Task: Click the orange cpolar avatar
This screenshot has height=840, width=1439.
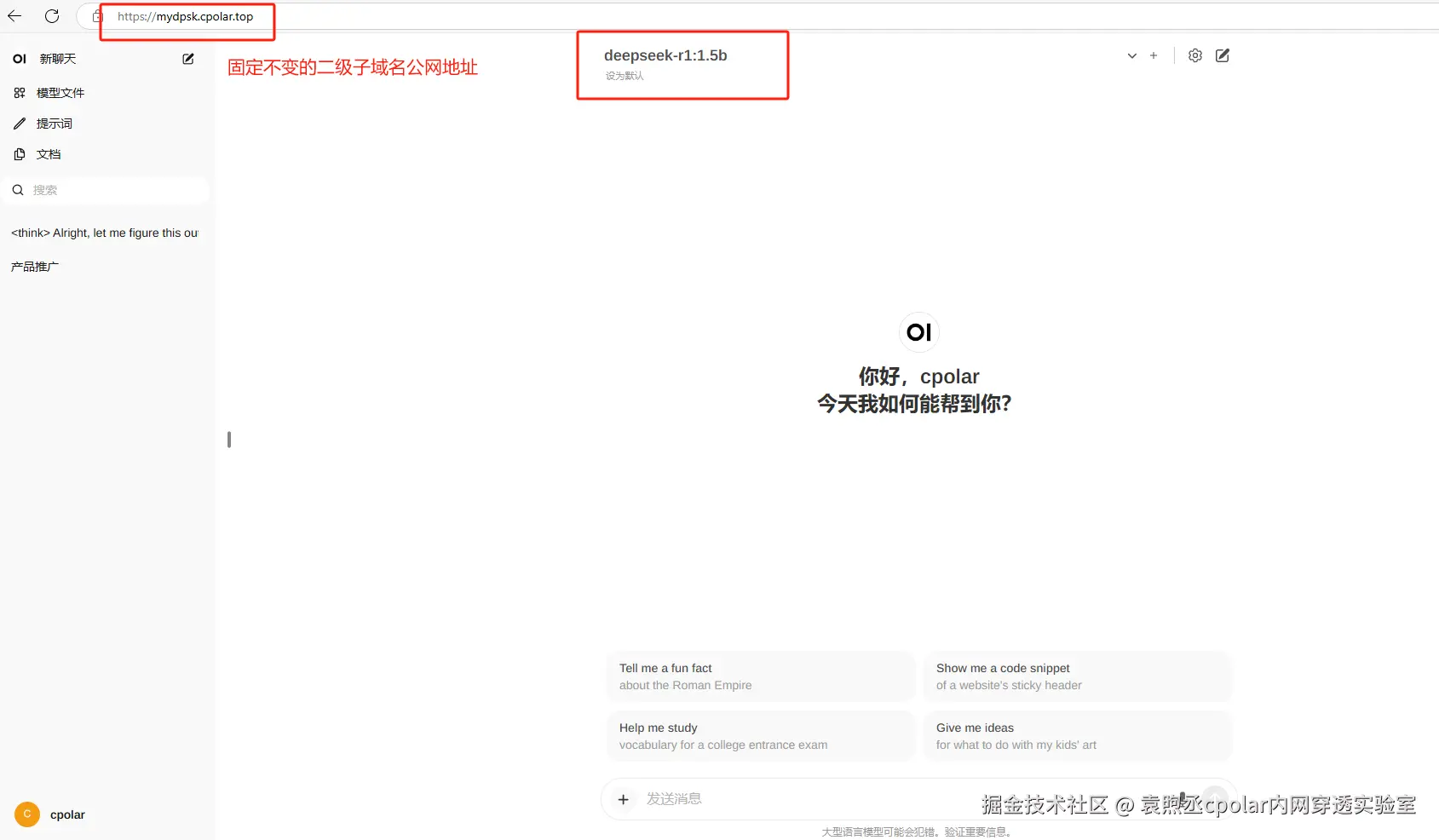Action: click(x=27, y=814)
